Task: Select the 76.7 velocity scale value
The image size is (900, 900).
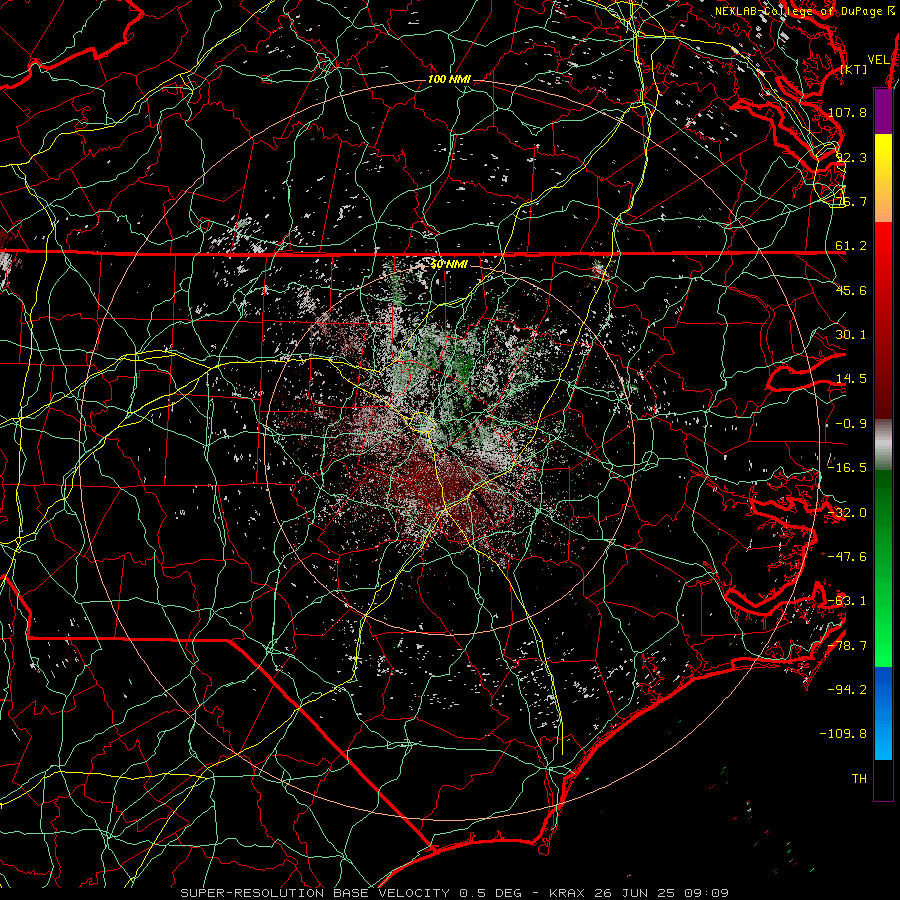Action: point(851,201)
